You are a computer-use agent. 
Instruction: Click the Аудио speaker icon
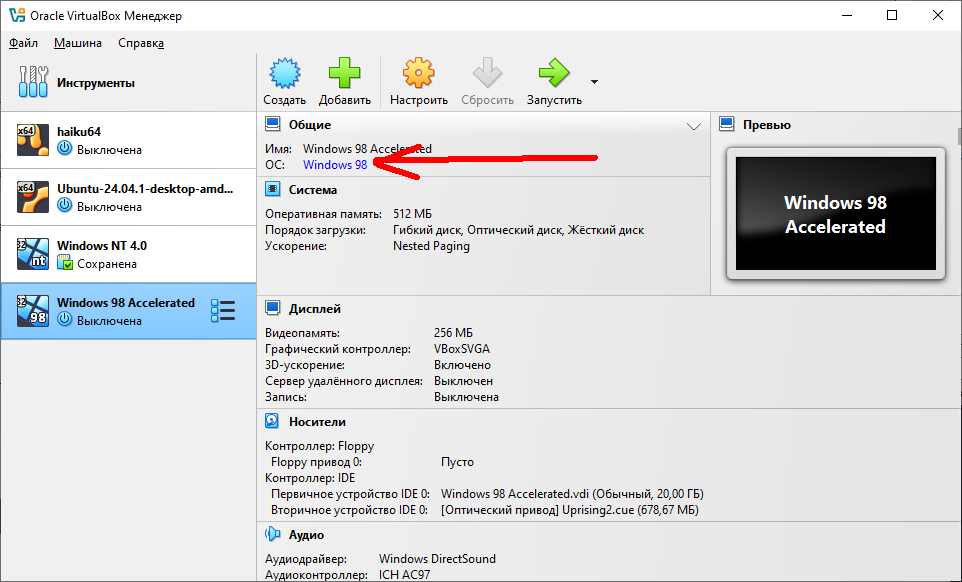(272, 534)
